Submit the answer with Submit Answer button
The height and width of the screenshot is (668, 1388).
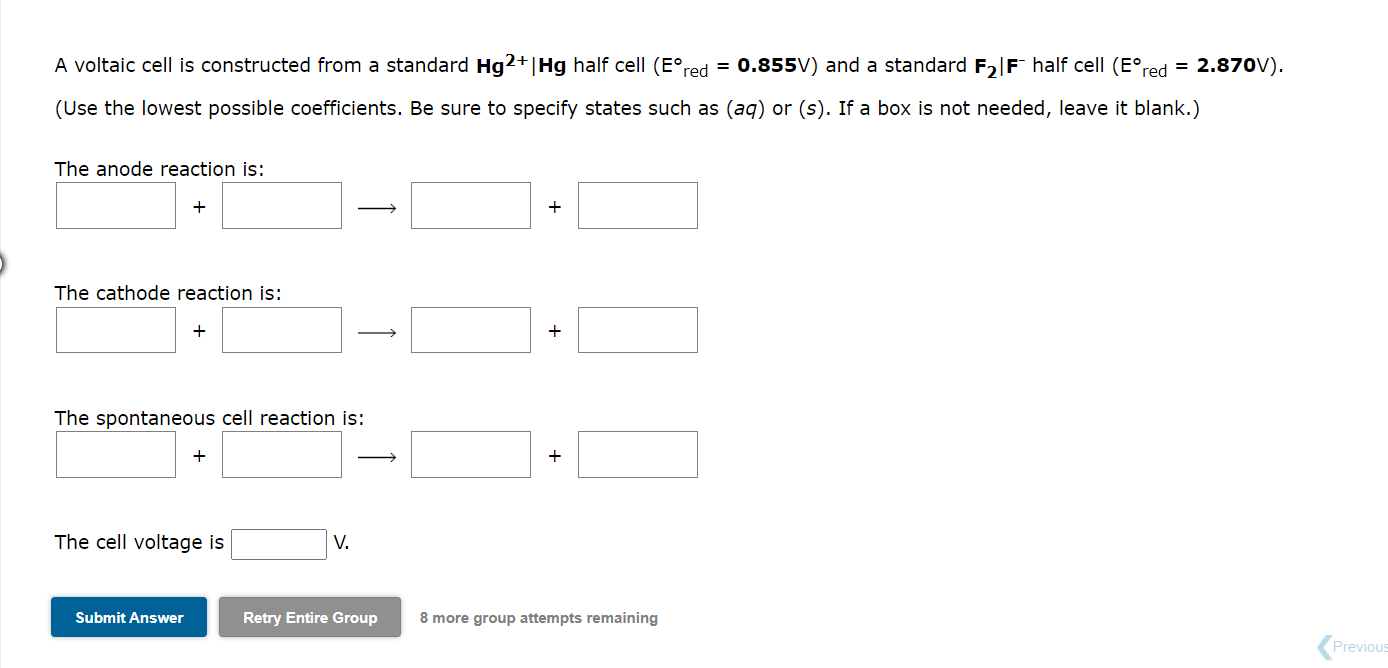tap(129, 617)
